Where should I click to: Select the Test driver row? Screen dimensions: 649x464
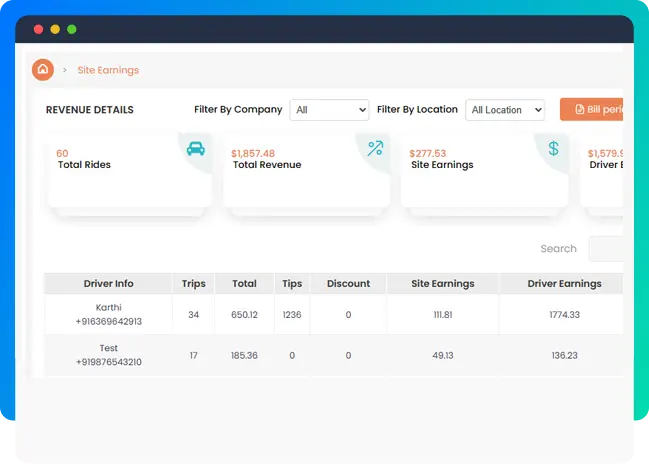(x=108, y=355)
